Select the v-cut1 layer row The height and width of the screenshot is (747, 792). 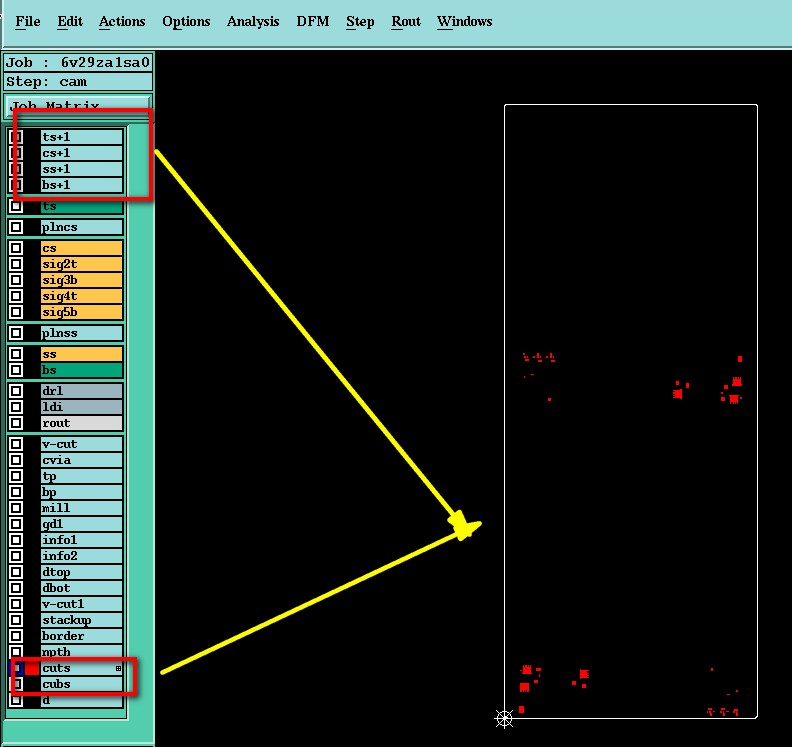82,604
